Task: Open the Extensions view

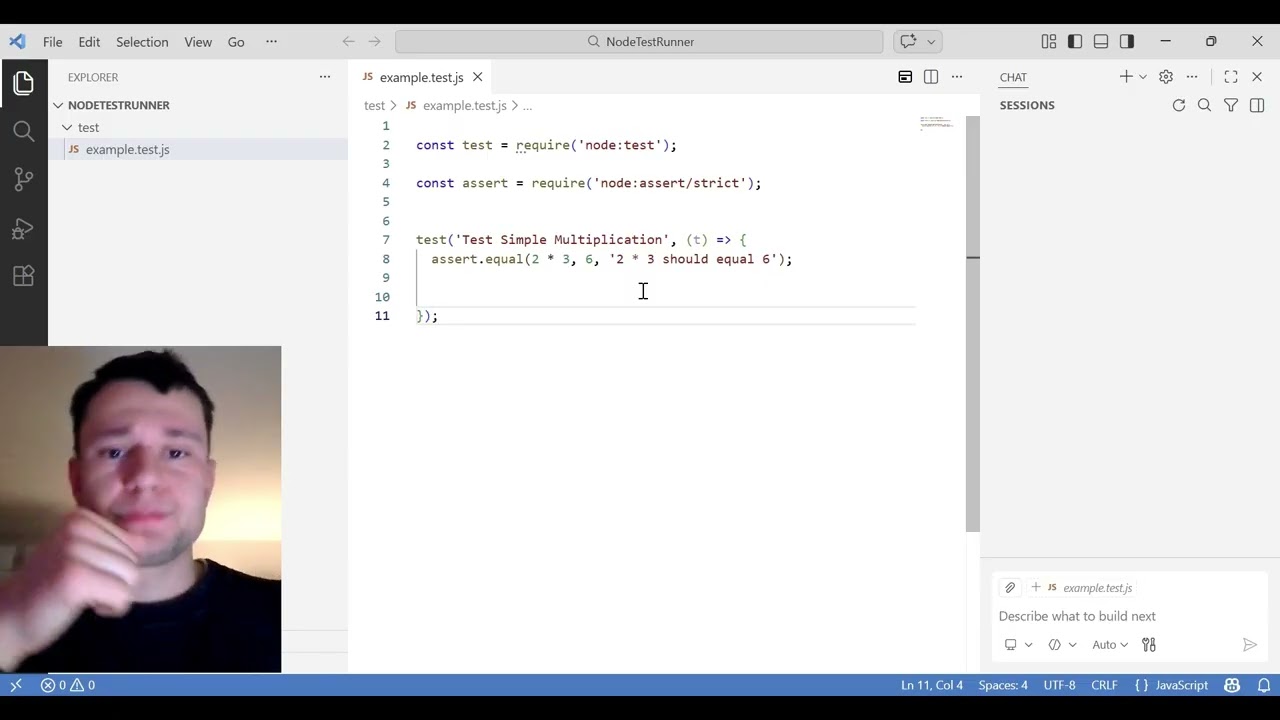Action: 24,276
